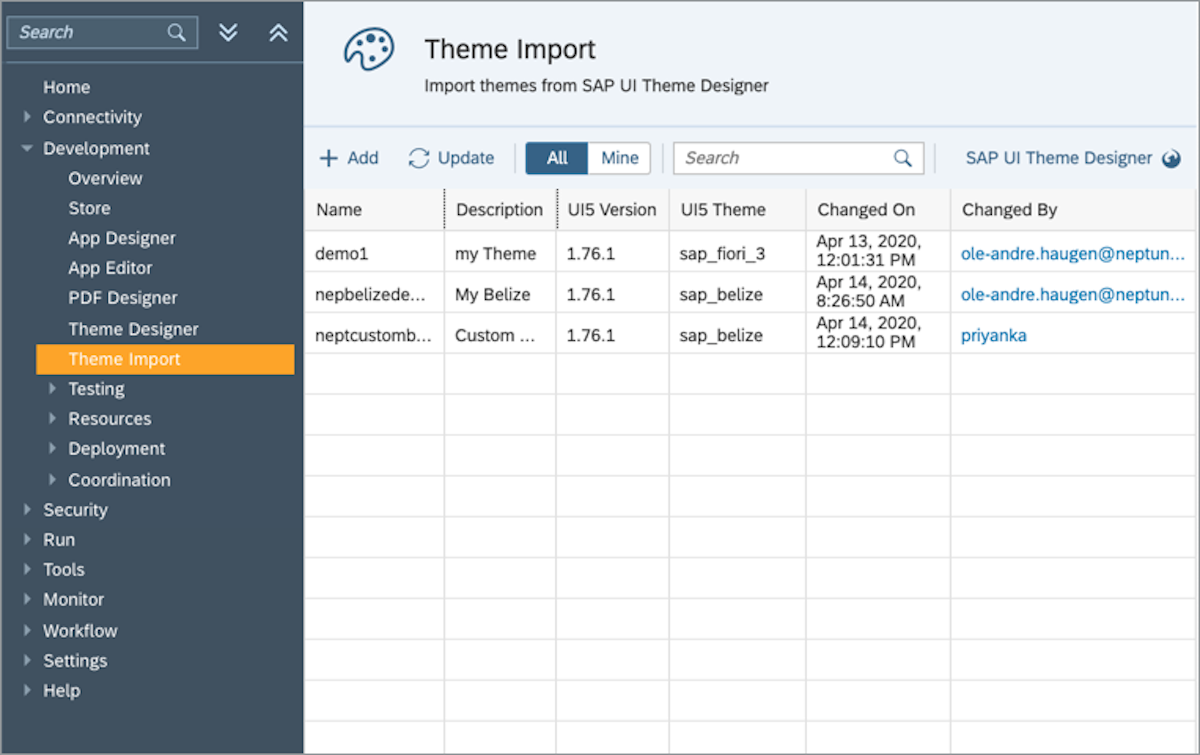Click the plus icon for Add
The image size is (1200, 755).
[x=329, y=158]
